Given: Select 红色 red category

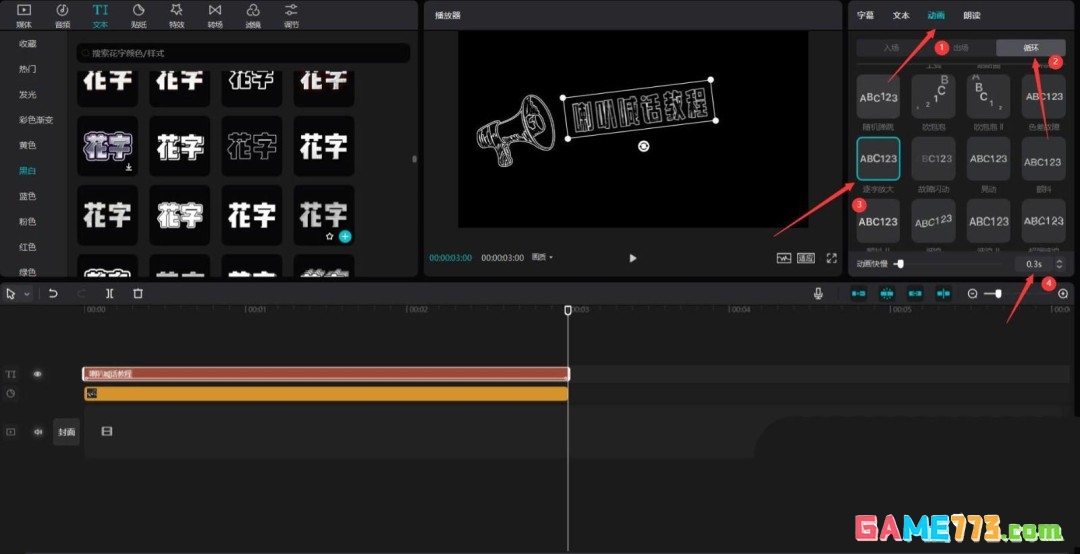Looking at the screenshot, I should click(x=28, y=247).
